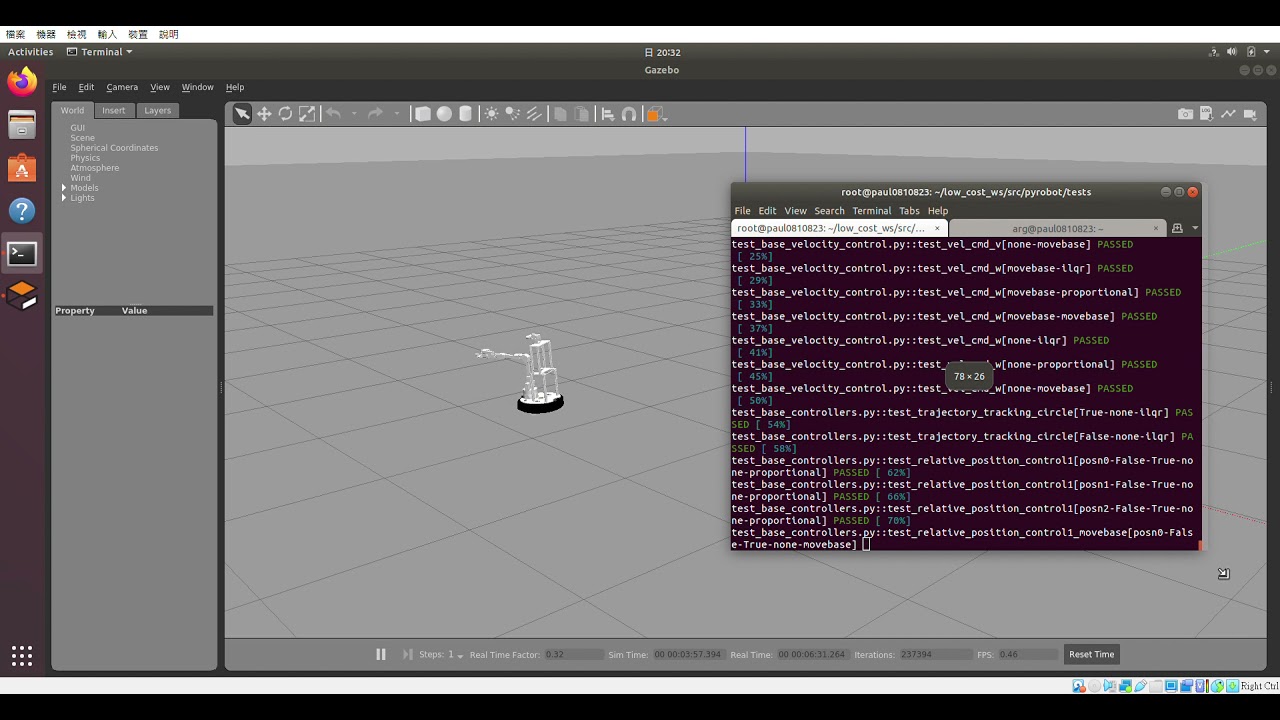The width and height of the screenshot is (1280, 720).
Task: Open Firefox from the Ubuntu dock
Action: coord(22,82)
